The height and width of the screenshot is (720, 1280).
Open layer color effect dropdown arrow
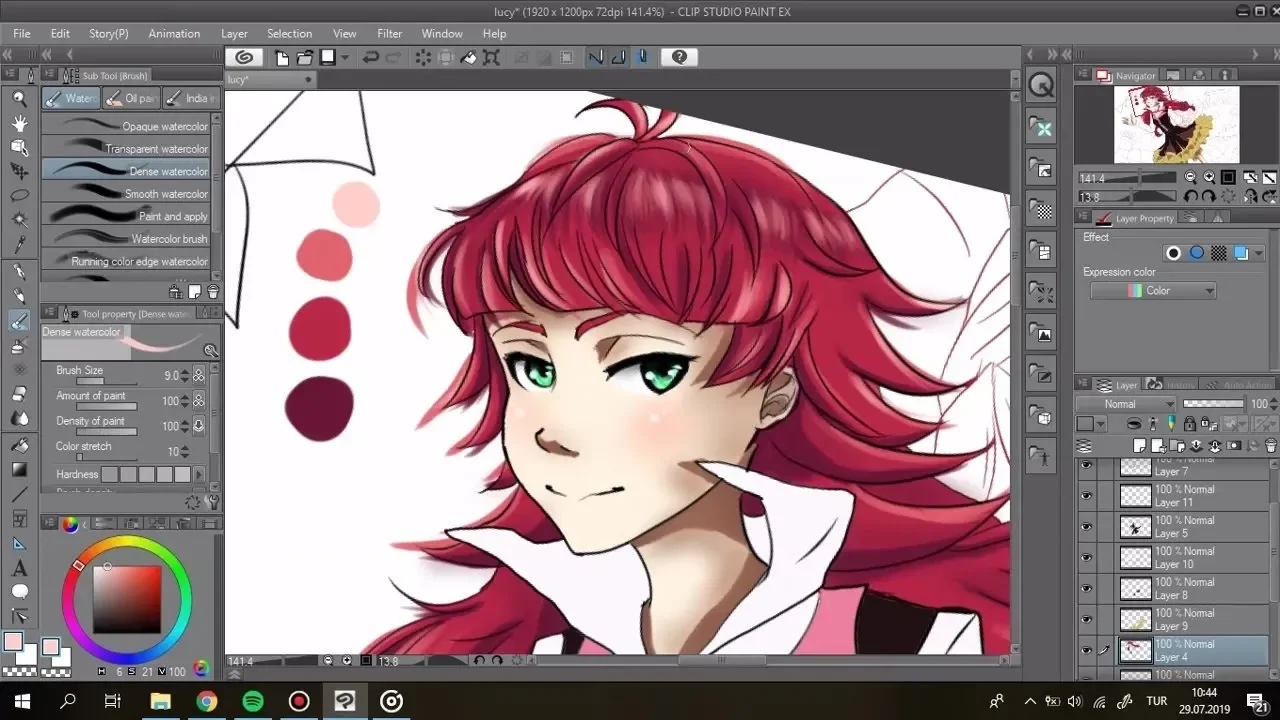(x=1259, y=253)
